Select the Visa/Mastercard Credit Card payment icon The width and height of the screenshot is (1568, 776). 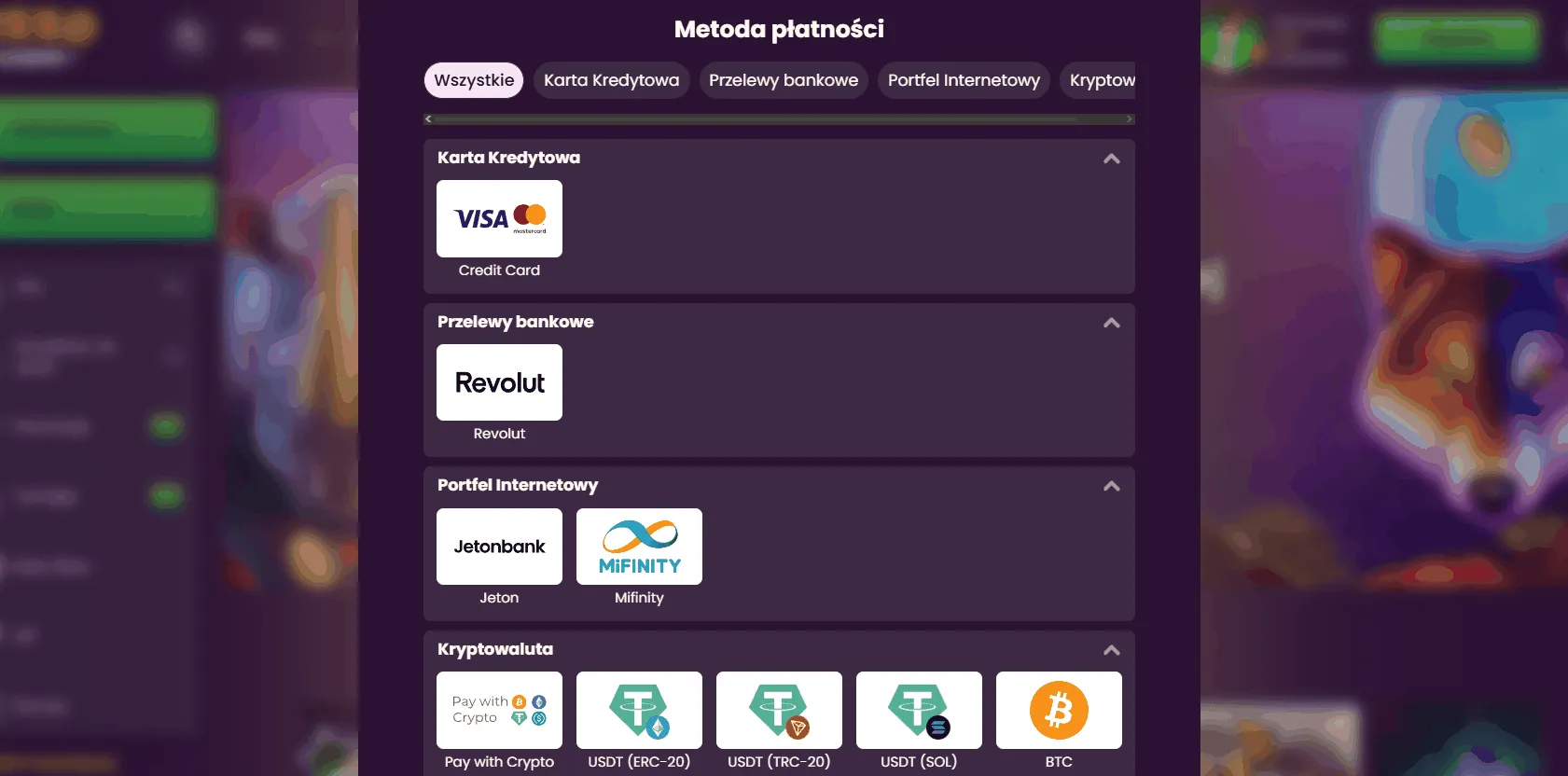coord(499,218)
